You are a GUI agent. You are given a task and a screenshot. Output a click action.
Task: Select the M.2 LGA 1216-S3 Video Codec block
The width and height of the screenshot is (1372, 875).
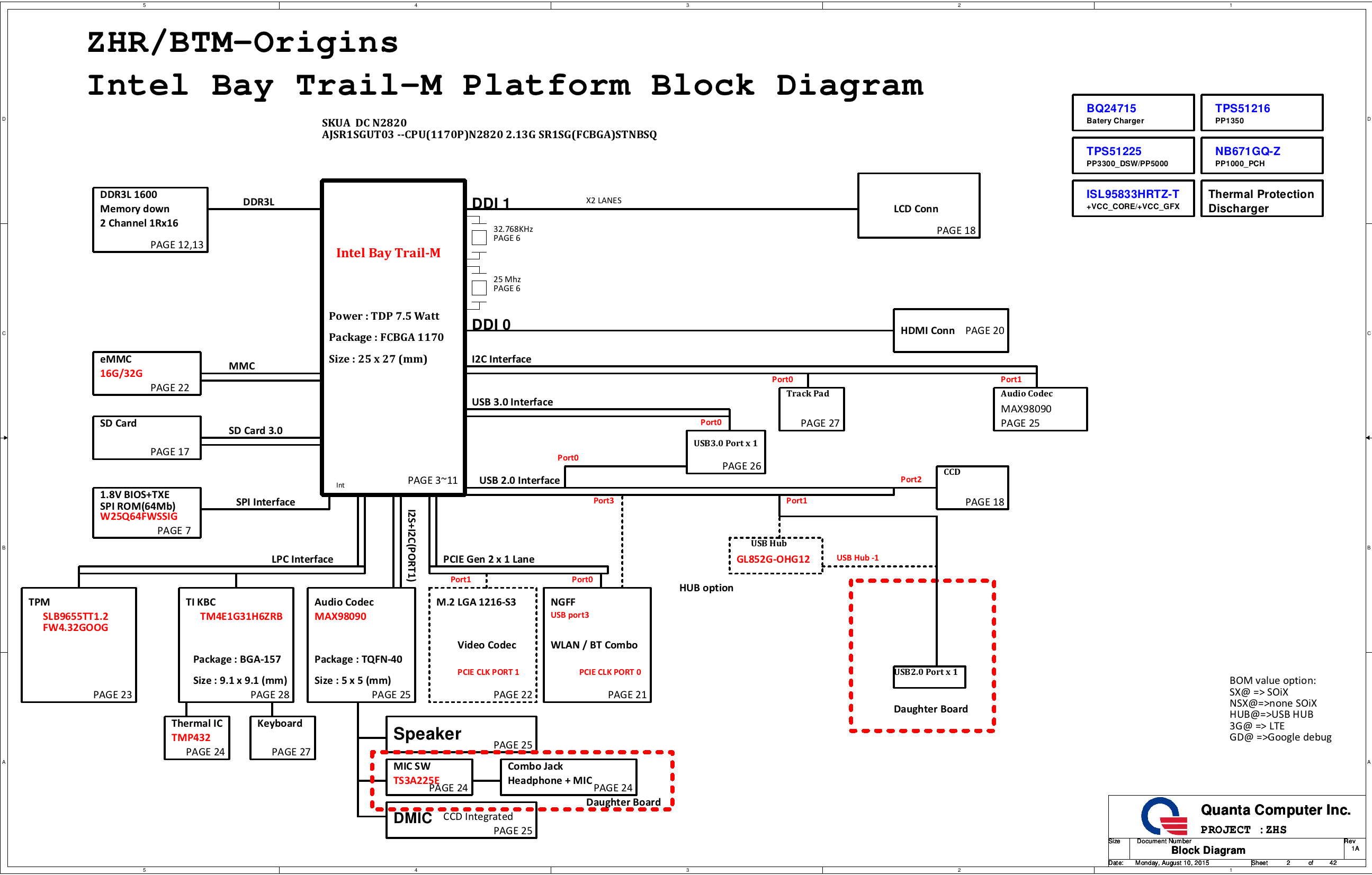tap(482, 645)
